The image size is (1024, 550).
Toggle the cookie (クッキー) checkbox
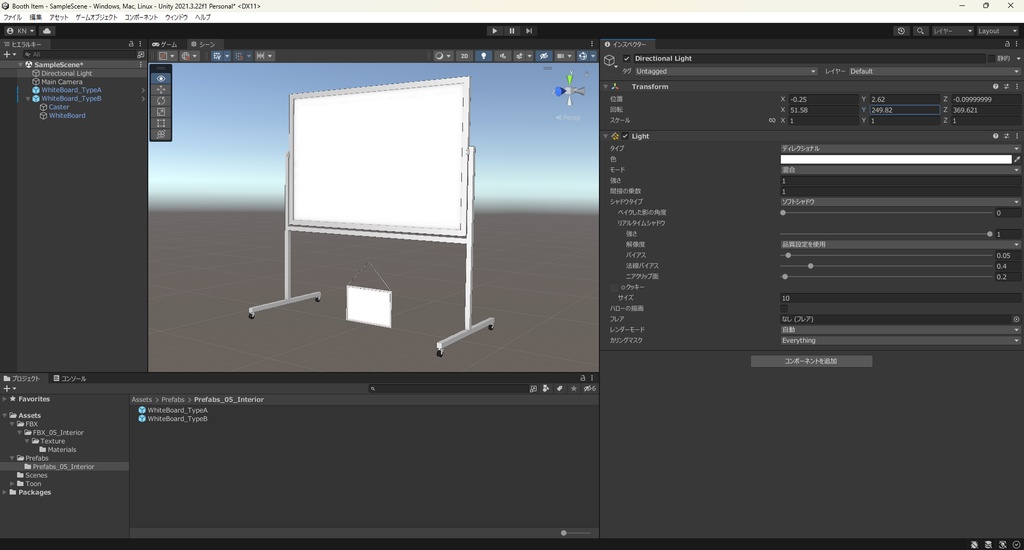pos(615,287)
